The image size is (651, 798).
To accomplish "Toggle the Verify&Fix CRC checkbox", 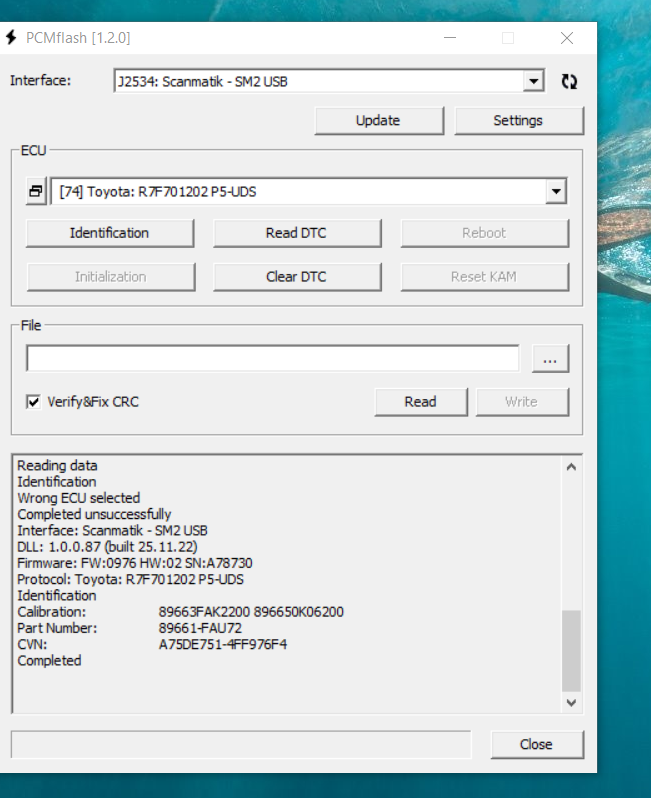I will point(34,402).
